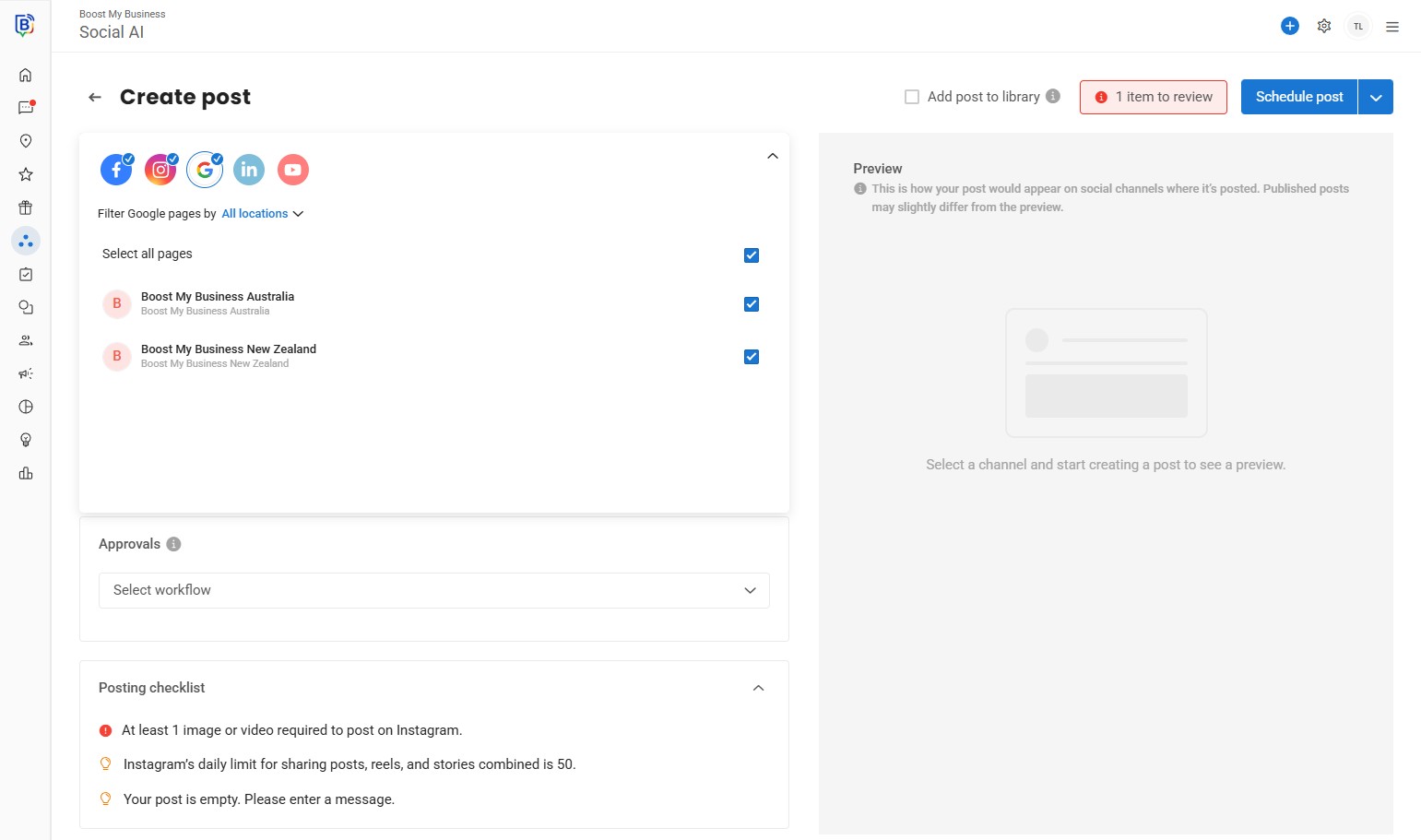The image size is (1421, 840).
Task: Open the hamburger menu in header
Action: (1392, 27)
